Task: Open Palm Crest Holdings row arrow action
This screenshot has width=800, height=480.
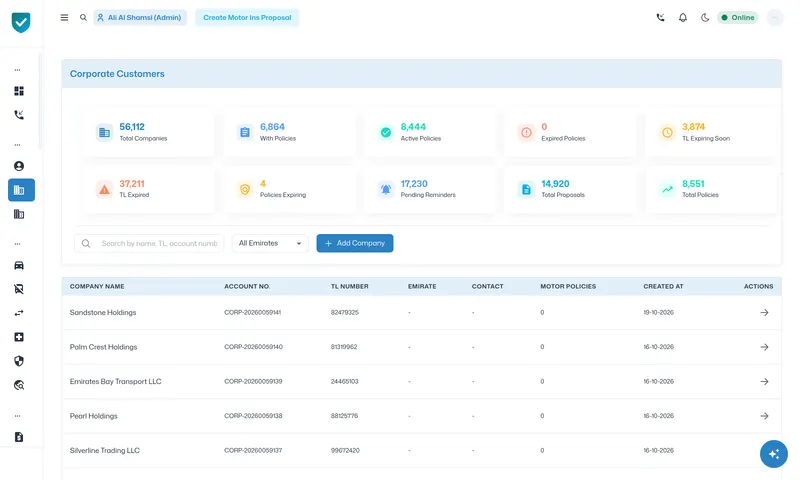Action: [764, 347]
